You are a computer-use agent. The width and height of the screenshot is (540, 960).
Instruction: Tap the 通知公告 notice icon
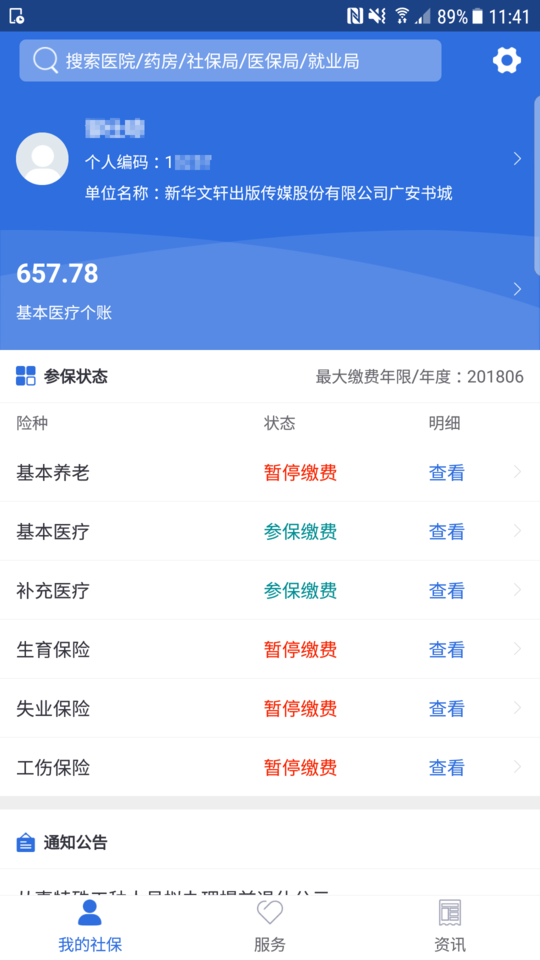[26, 843]
